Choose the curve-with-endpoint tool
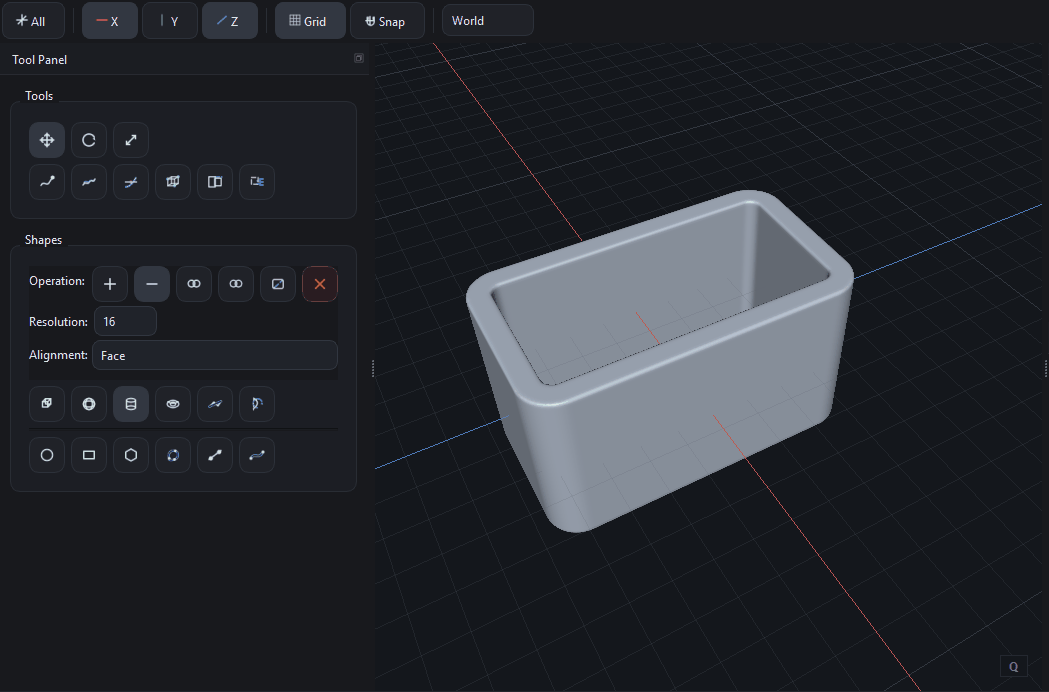 click(47, 181)
